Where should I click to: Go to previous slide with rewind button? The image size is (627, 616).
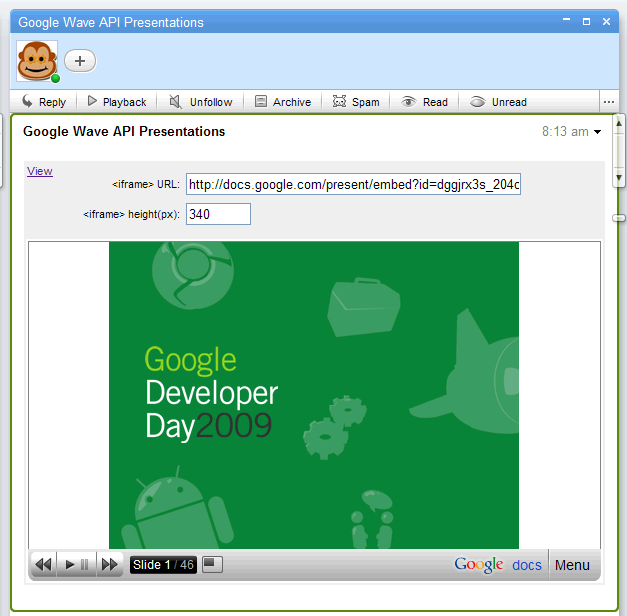(x=43, y=565)
